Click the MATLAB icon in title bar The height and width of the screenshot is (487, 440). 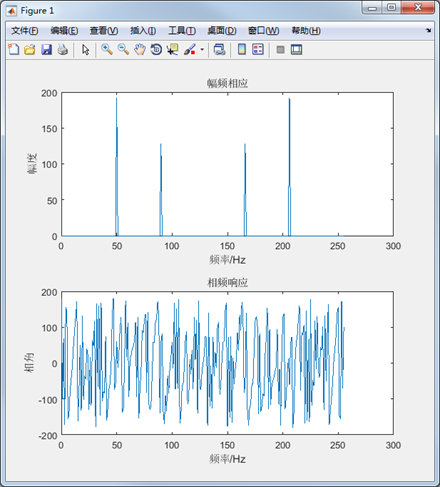point(12,11)
